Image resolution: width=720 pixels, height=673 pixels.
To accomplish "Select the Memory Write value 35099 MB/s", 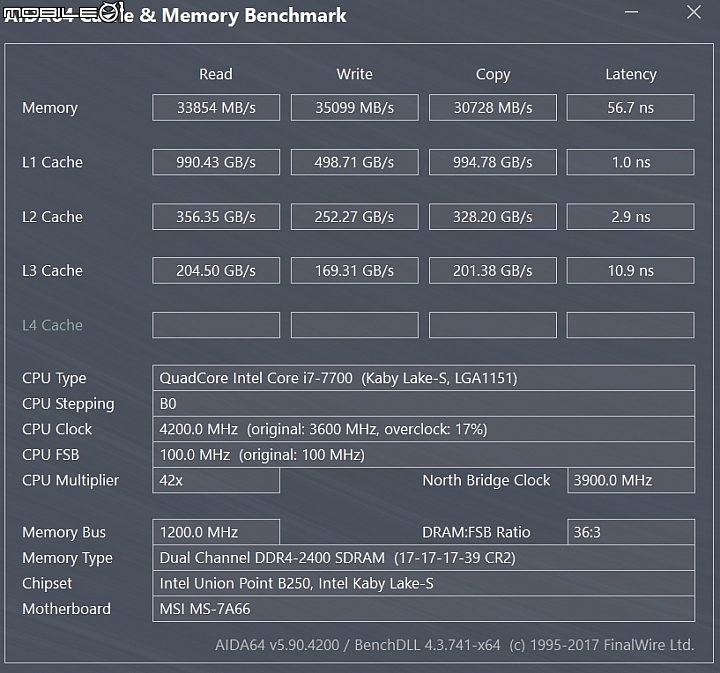I will coord(354,108).
